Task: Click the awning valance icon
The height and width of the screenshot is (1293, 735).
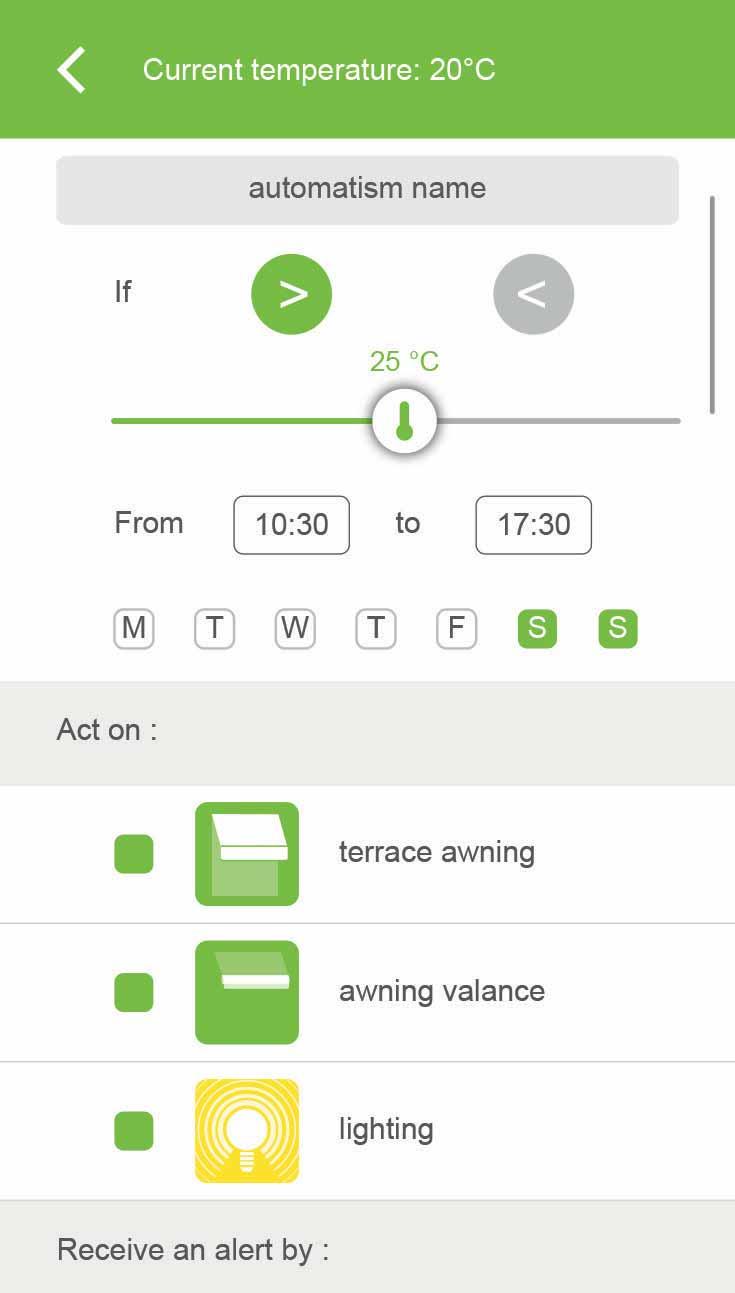Action: tap(247, 992)
